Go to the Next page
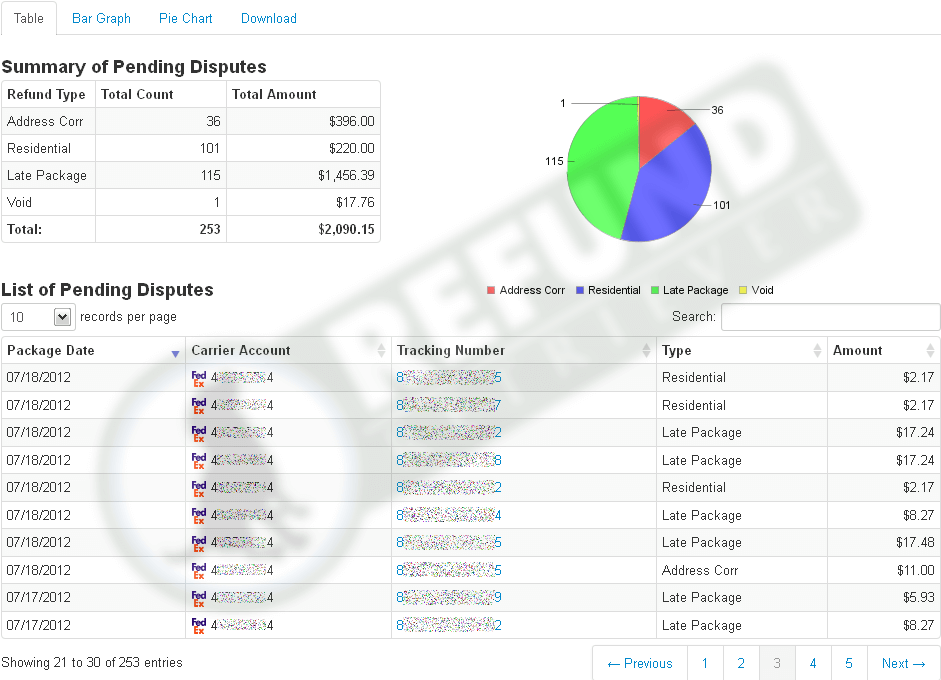The height and width of the screenshot is (680, 941). tap(903, 663)
